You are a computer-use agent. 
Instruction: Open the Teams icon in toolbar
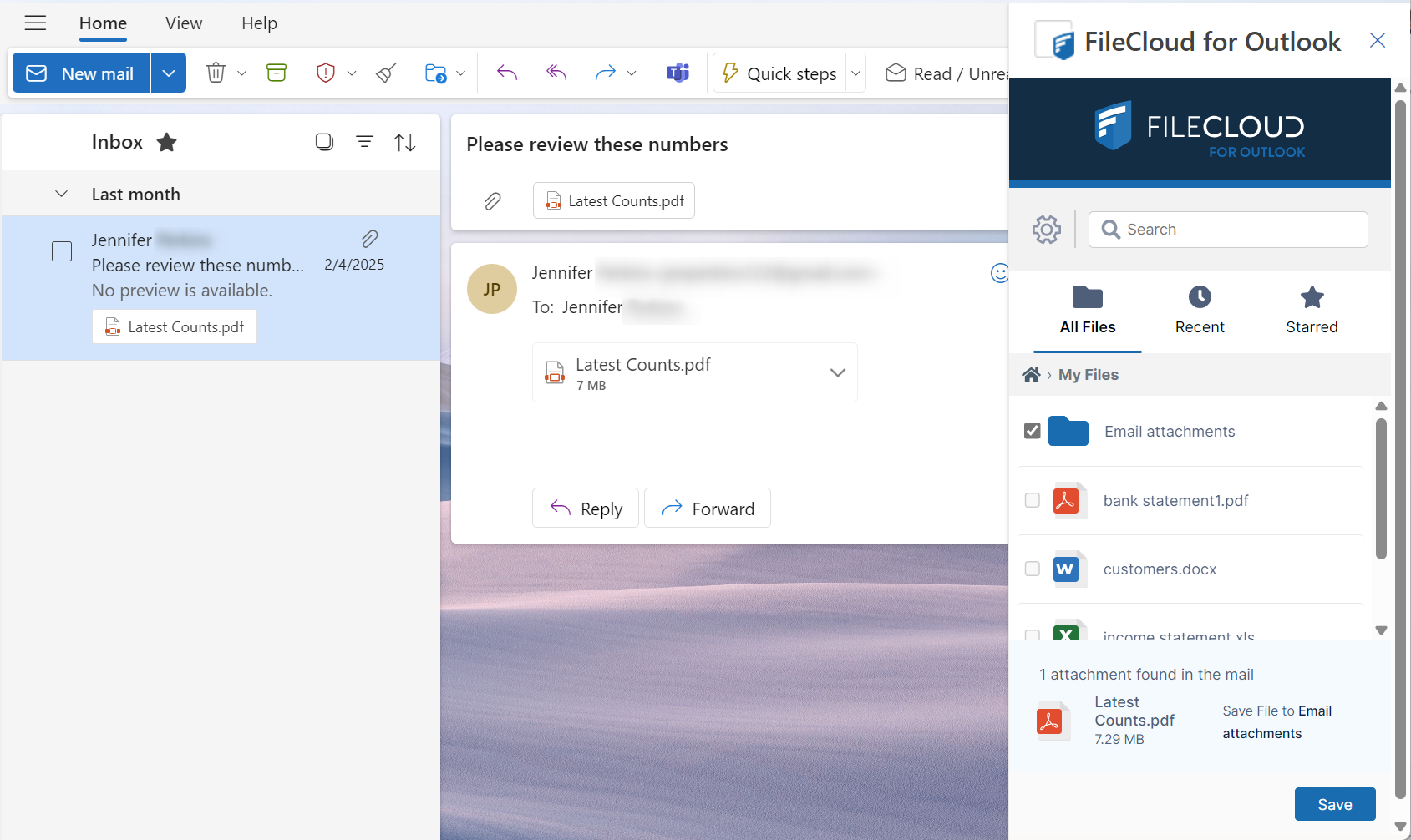coord(678,73)
